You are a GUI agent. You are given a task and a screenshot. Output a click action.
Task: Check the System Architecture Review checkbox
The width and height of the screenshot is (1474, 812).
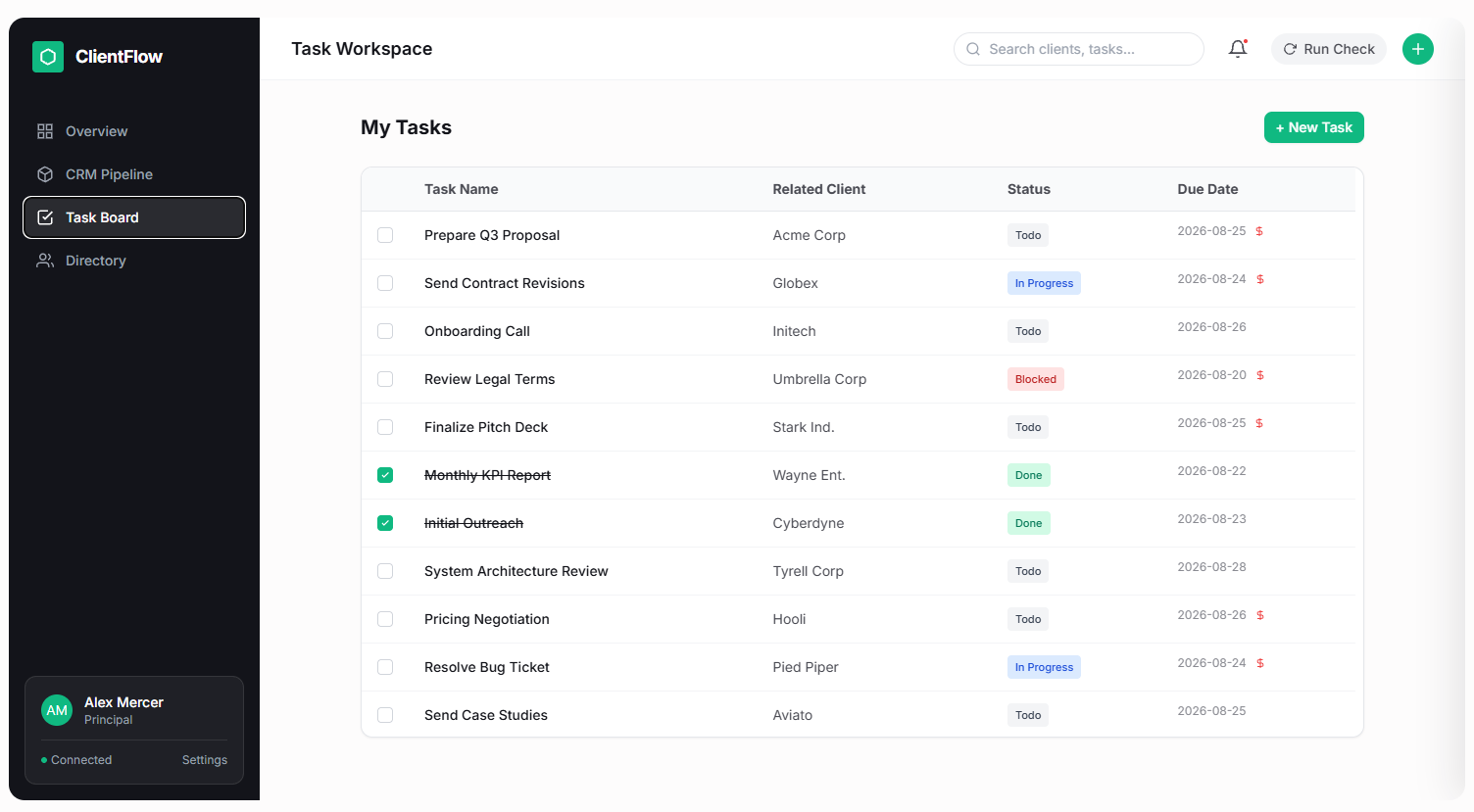(x=385, y=571)
